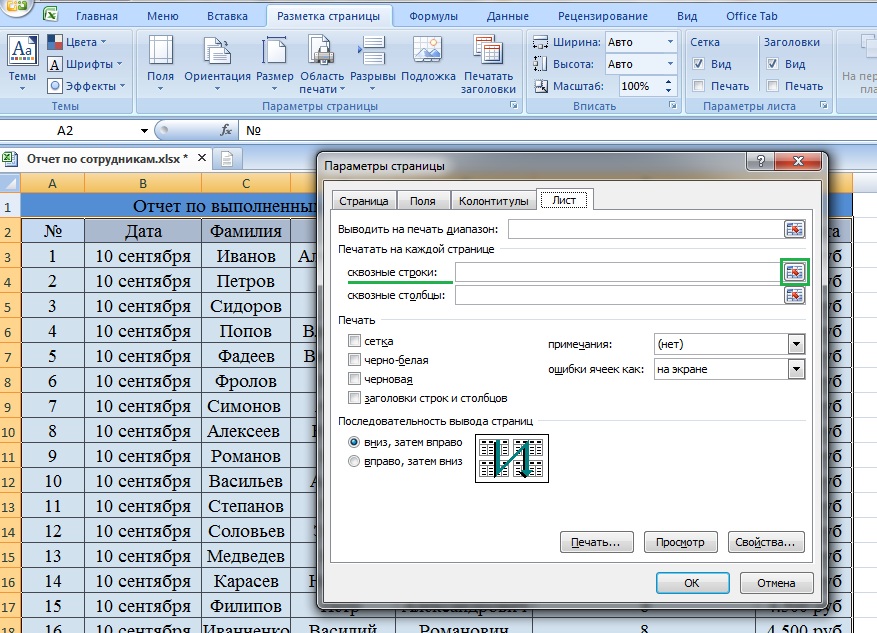Expand the примечания dropdown list
The image size is (877, 633).
796,344
